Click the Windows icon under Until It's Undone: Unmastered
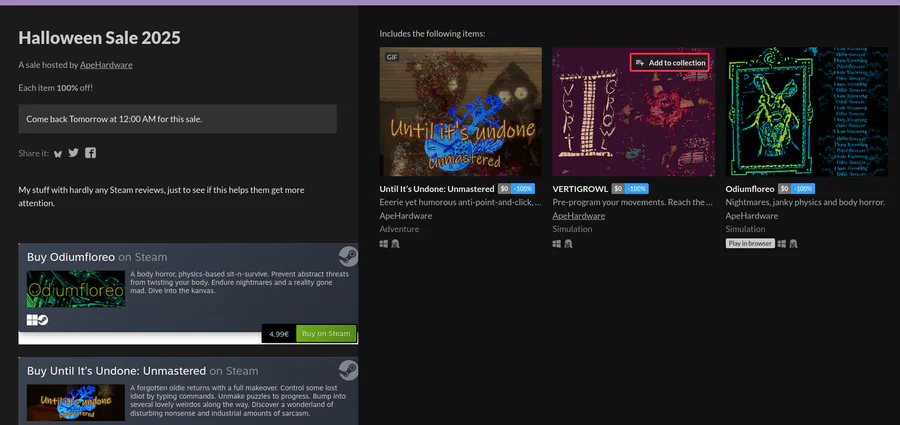Screen dimensions: 900x425 pos(384,244)
